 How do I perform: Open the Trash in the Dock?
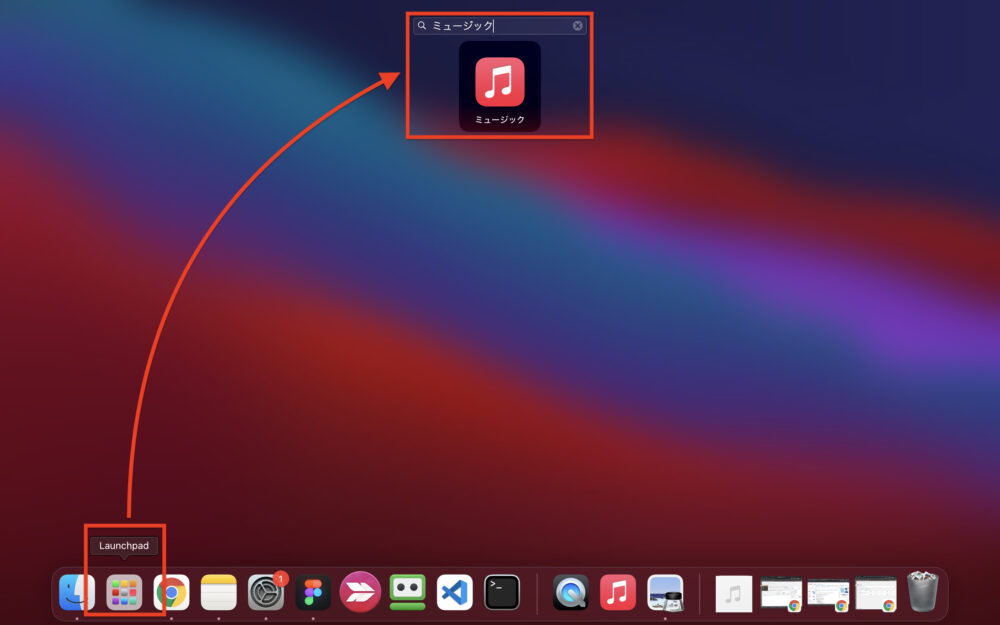pos(923,591)
